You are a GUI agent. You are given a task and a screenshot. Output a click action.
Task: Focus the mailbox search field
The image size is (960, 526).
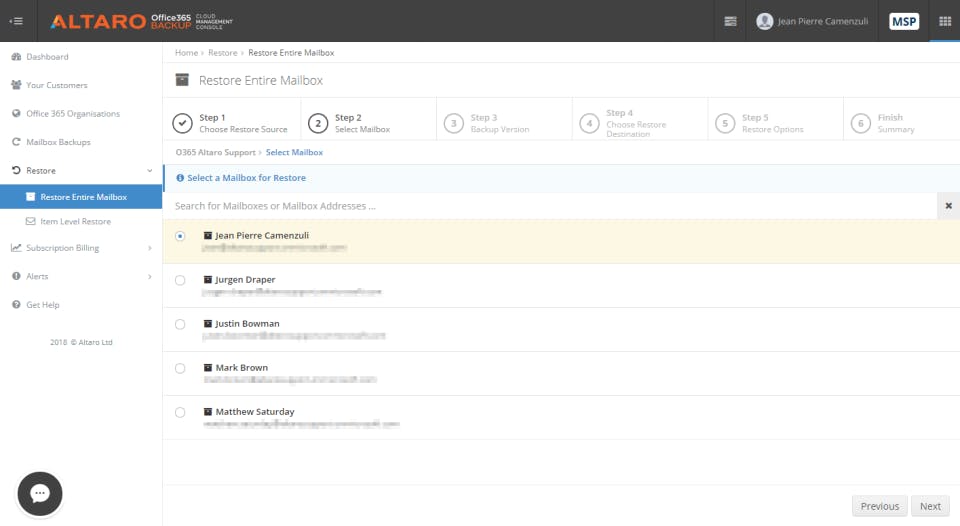550,206
